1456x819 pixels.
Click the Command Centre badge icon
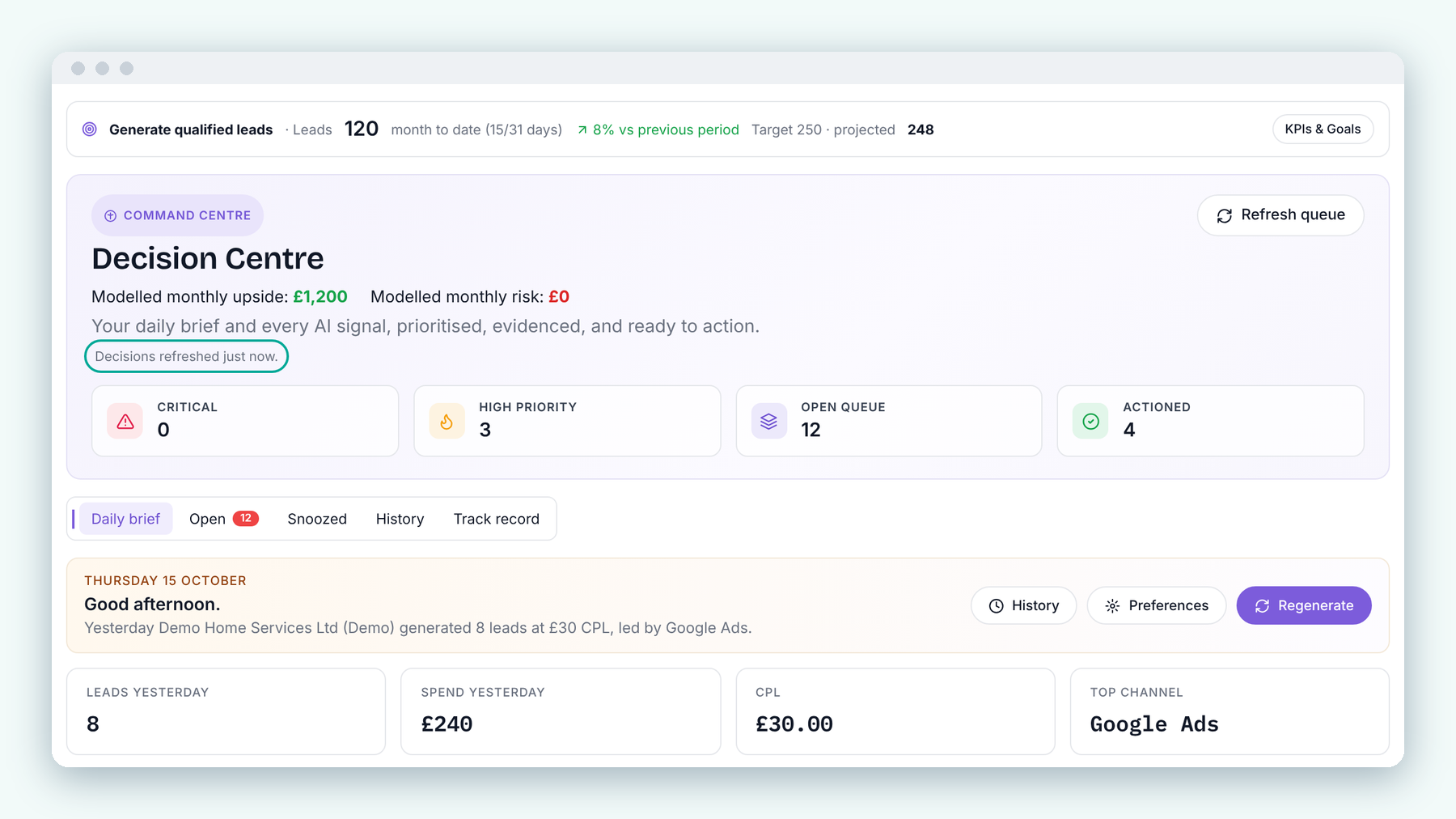pos(111,216)
